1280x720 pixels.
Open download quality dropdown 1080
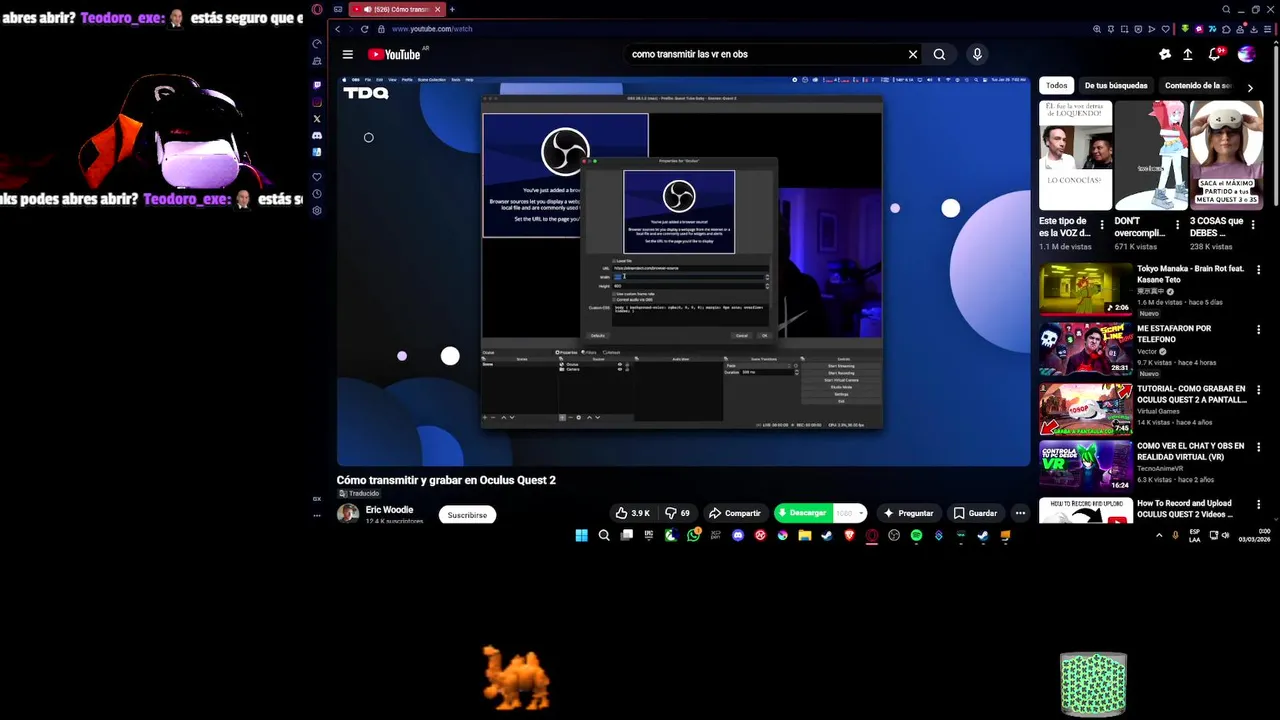pos(850,513)
